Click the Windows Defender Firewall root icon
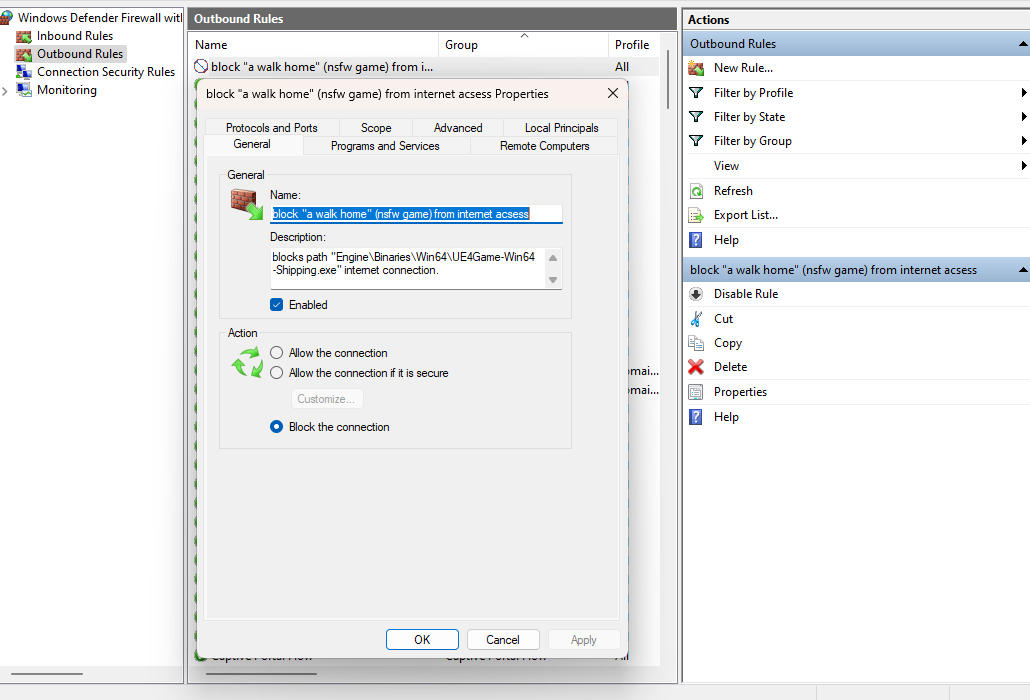Screen dimensions: 1030x700 pos(7,18)
